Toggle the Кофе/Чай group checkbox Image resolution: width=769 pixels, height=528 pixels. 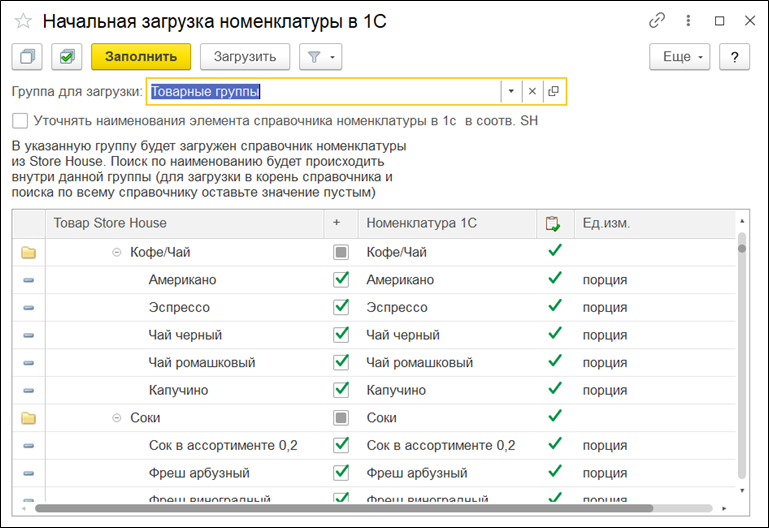[341, 252]
